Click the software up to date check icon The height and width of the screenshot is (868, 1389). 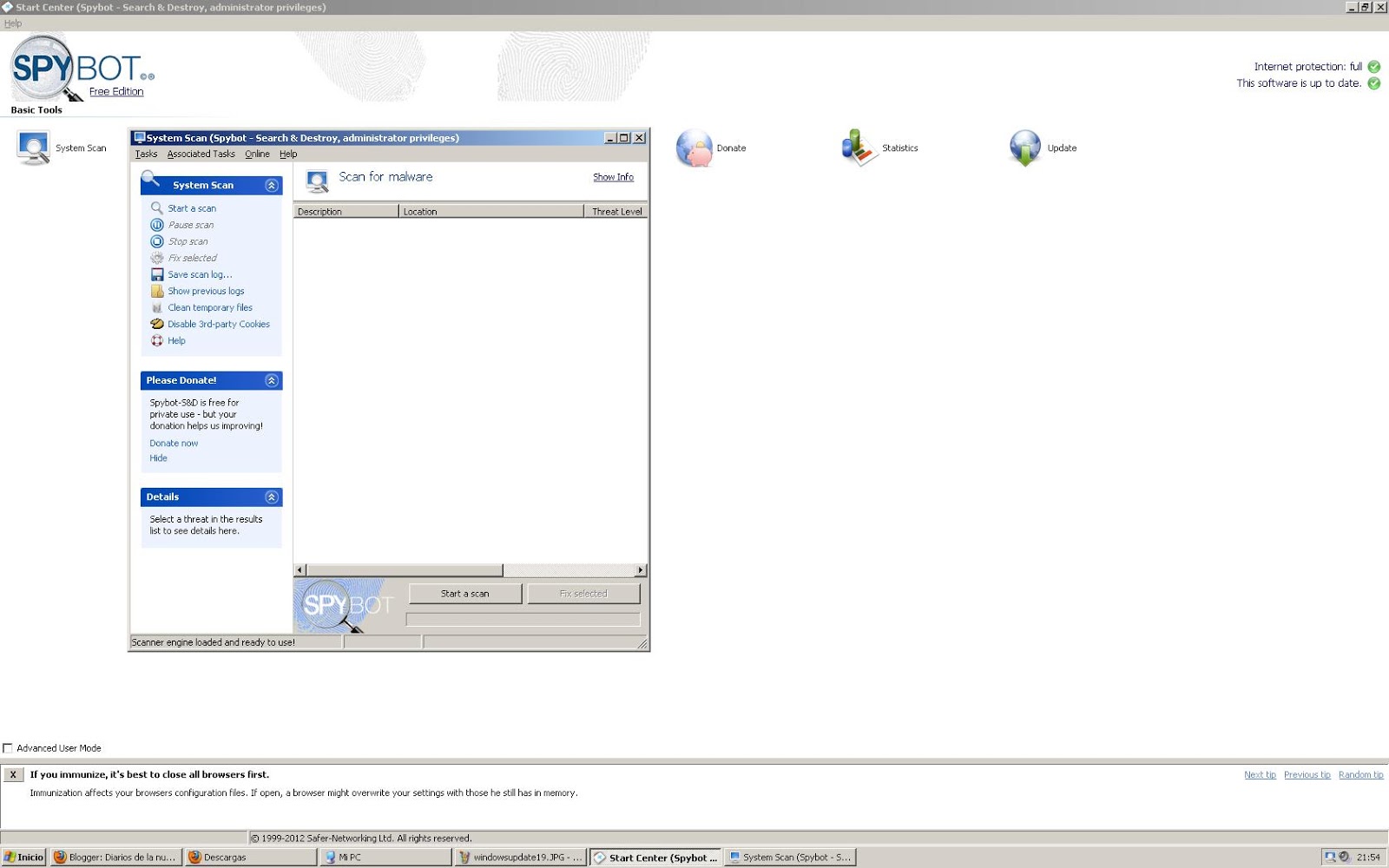1374,83
